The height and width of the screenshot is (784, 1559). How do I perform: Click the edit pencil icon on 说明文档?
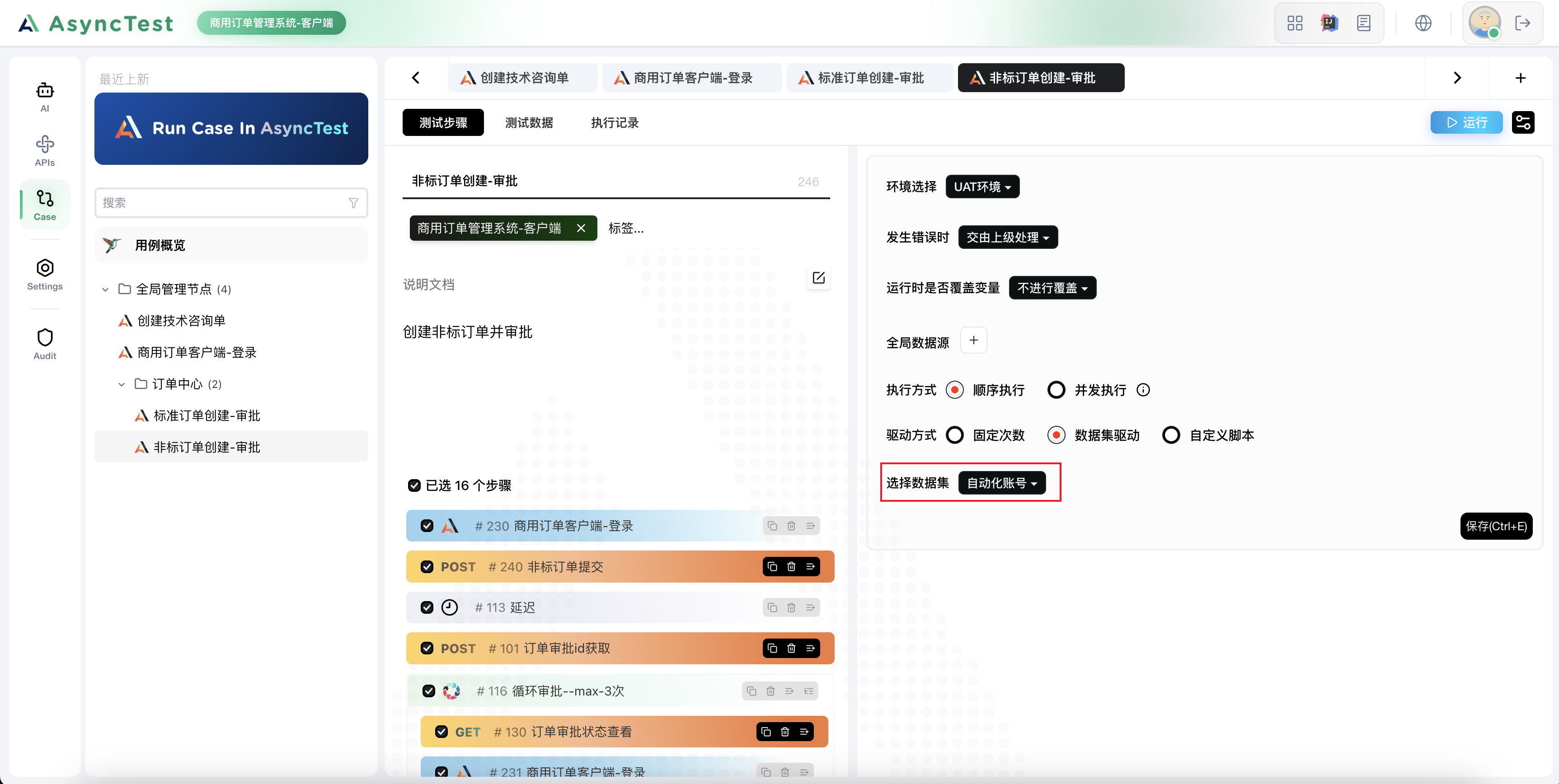click(818, 278)
